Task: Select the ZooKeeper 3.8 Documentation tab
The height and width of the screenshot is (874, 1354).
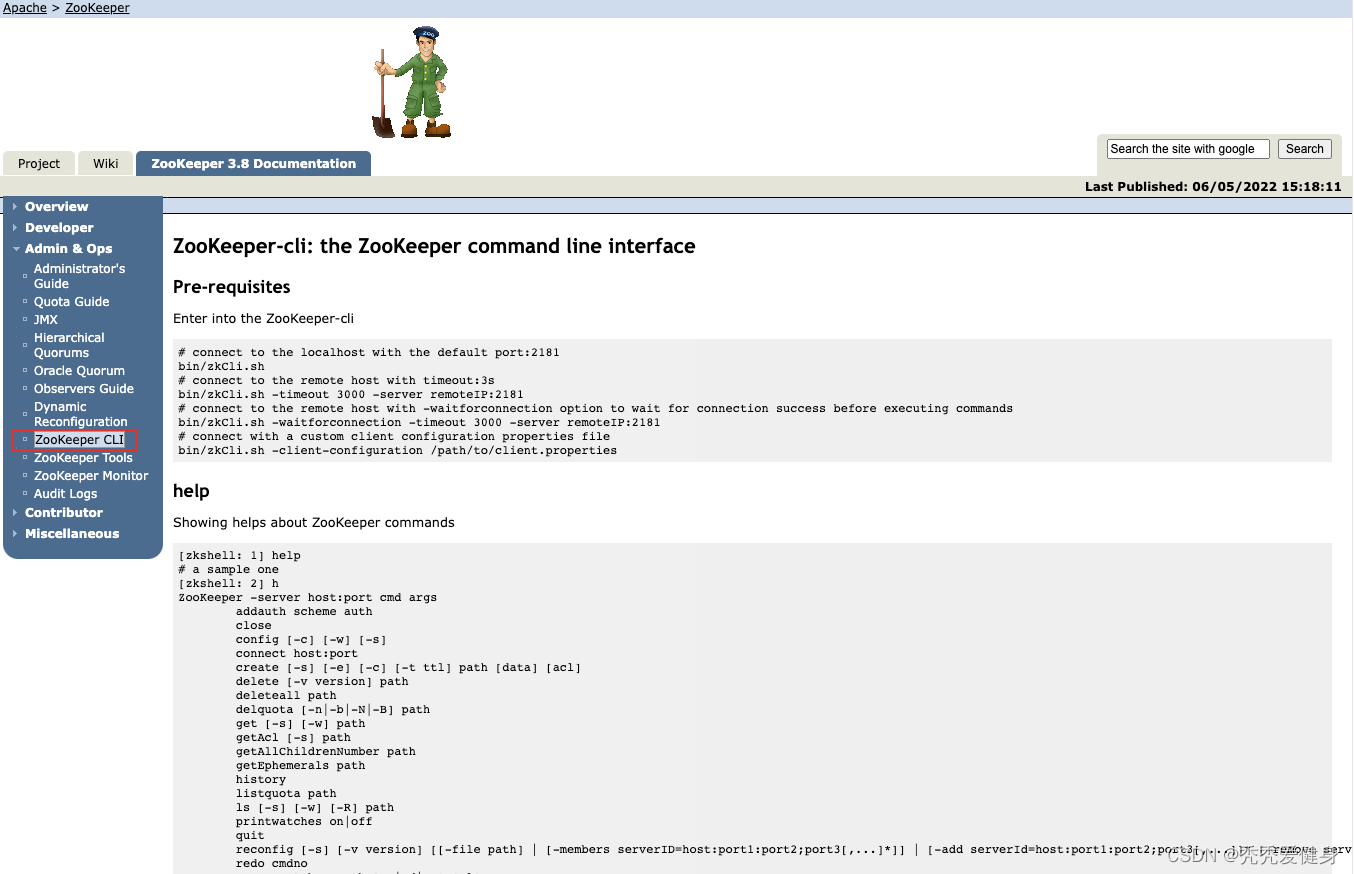Action: [254, 164]
